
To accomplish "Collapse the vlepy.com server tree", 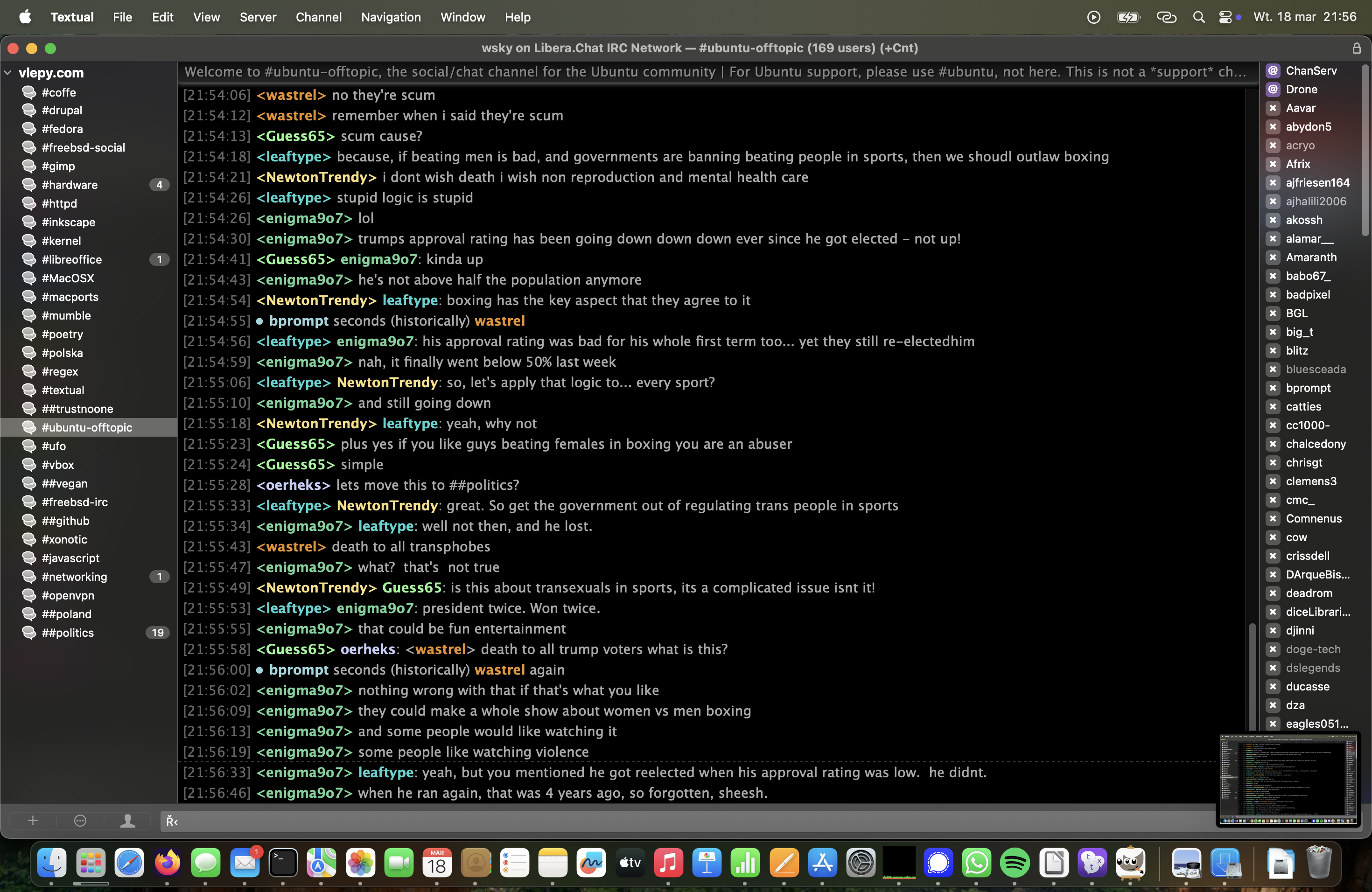I will coord(8,73).
